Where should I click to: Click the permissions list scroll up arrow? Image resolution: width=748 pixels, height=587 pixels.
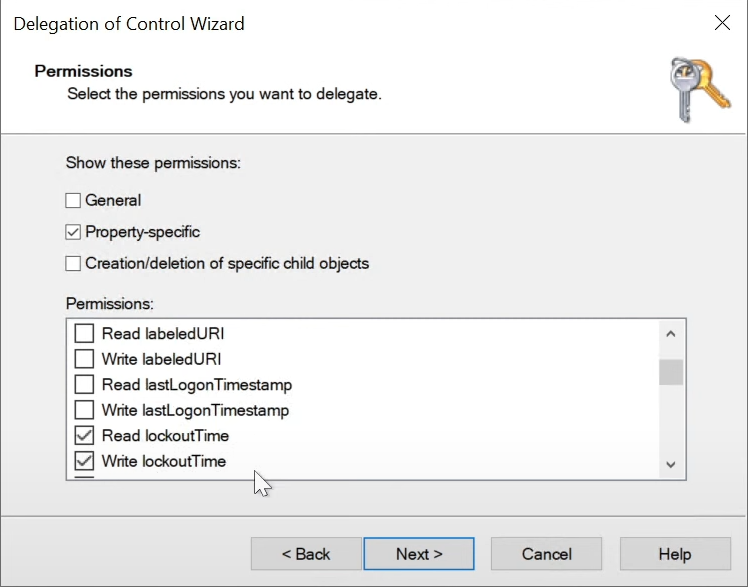[671, 334]
